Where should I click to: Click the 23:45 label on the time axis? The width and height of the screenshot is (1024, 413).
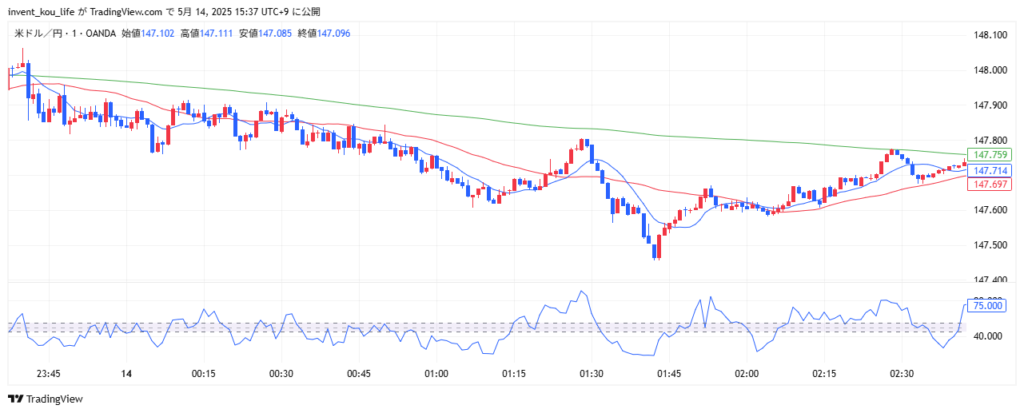pos(48,373)
